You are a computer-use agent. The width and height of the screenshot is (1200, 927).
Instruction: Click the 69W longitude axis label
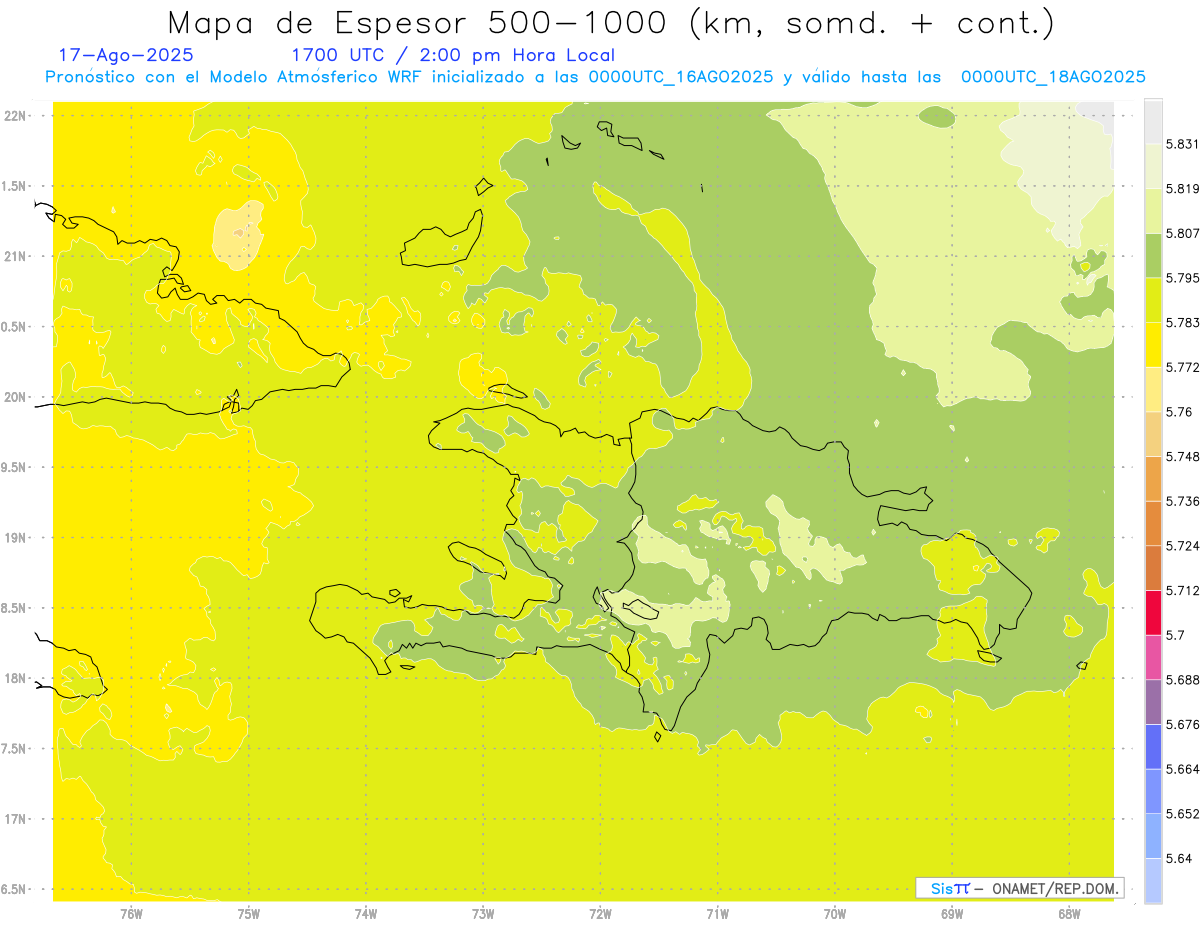click(x=951, y=913)
